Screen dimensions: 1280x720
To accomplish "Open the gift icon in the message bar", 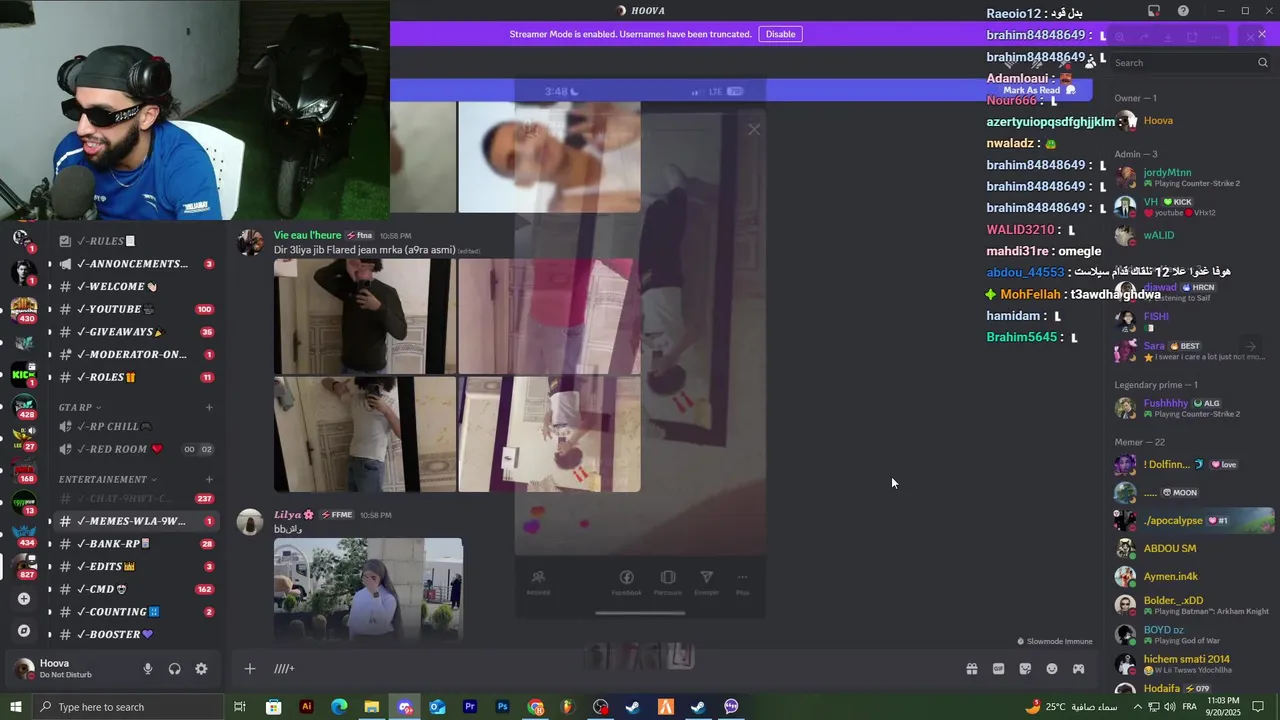I will 971,669.
